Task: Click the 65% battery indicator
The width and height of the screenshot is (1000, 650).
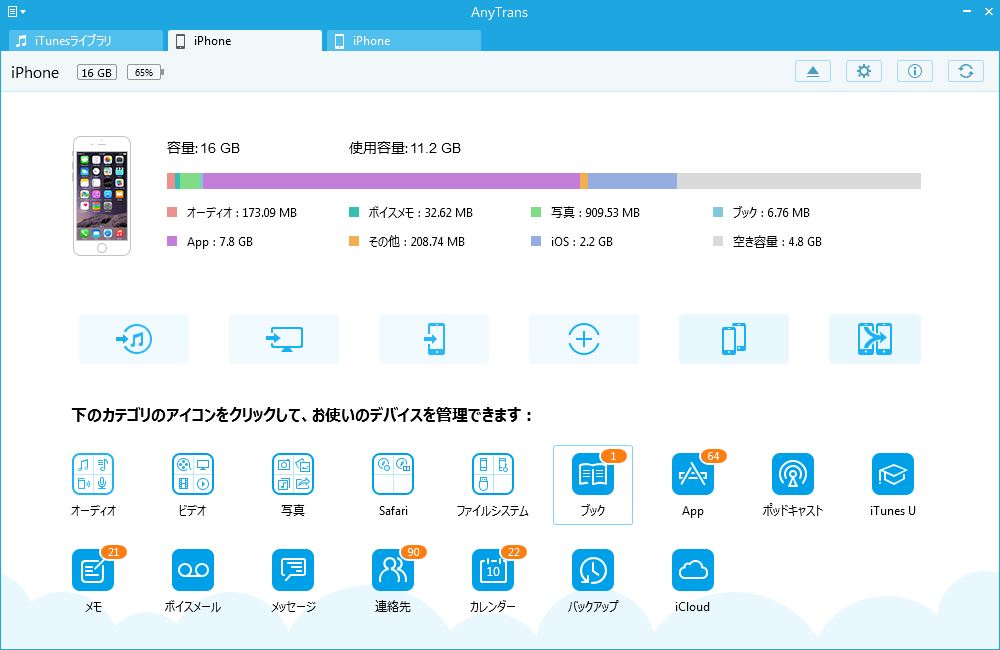Action: 145,72
